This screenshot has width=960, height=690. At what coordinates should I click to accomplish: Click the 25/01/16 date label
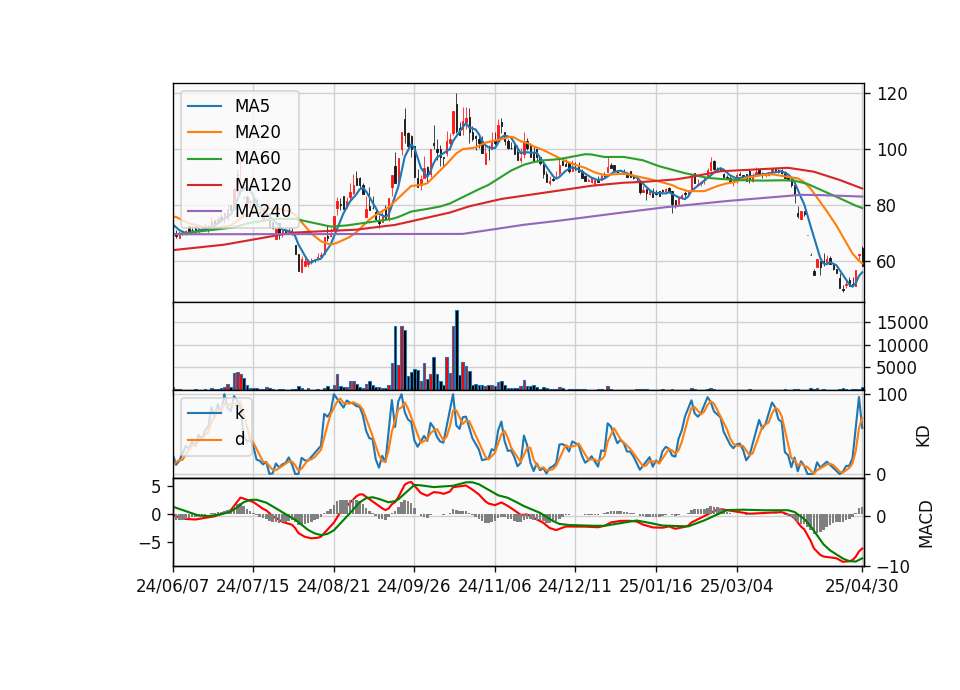click(656, 586)
